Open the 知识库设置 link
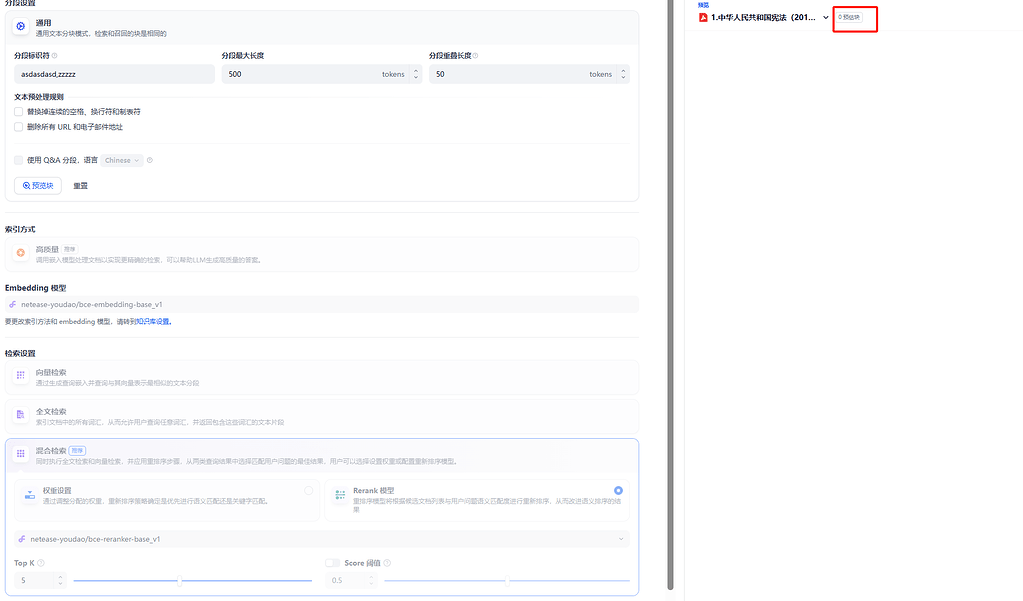 click(153, 321)
